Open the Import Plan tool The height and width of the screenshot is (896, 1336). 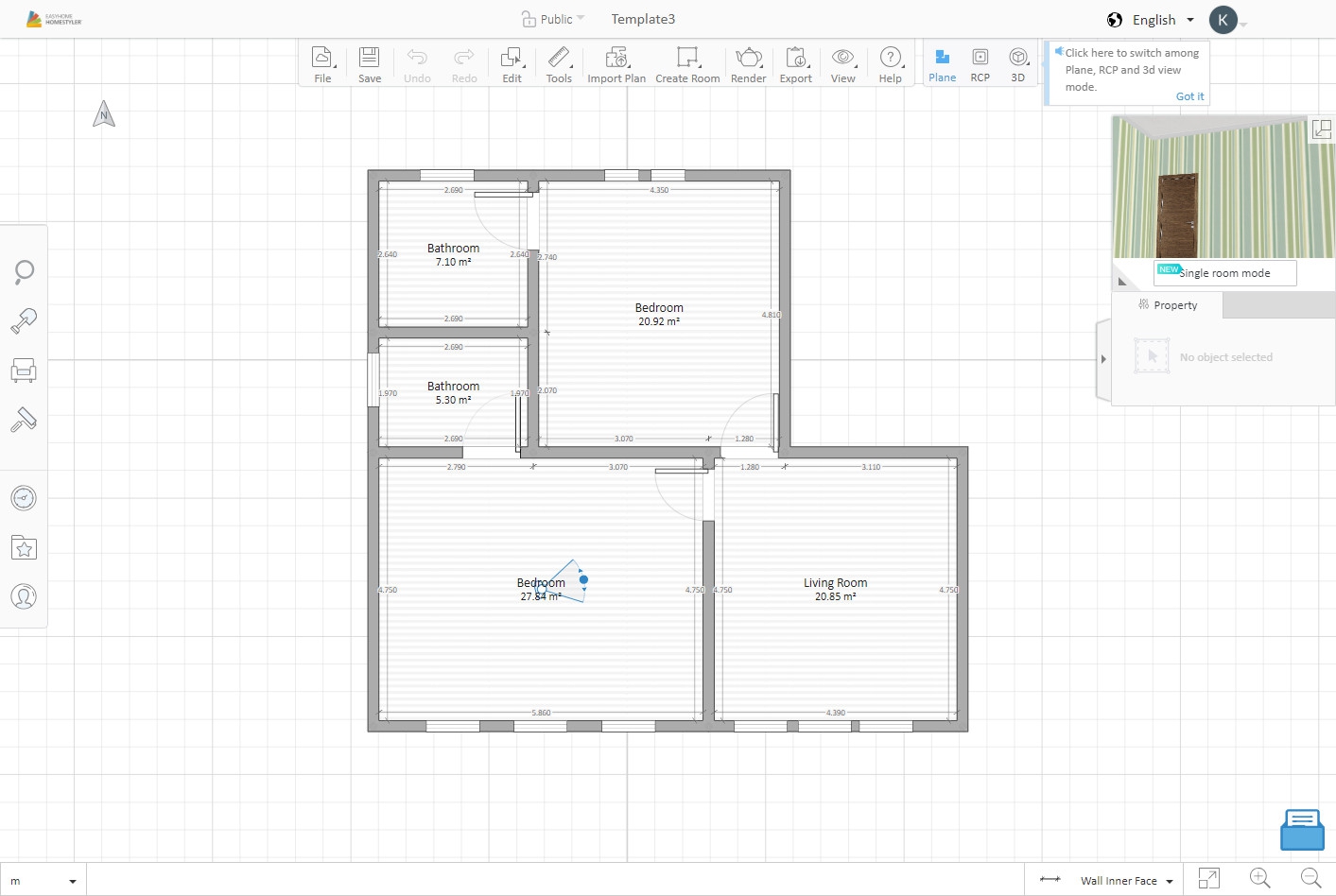616,64
